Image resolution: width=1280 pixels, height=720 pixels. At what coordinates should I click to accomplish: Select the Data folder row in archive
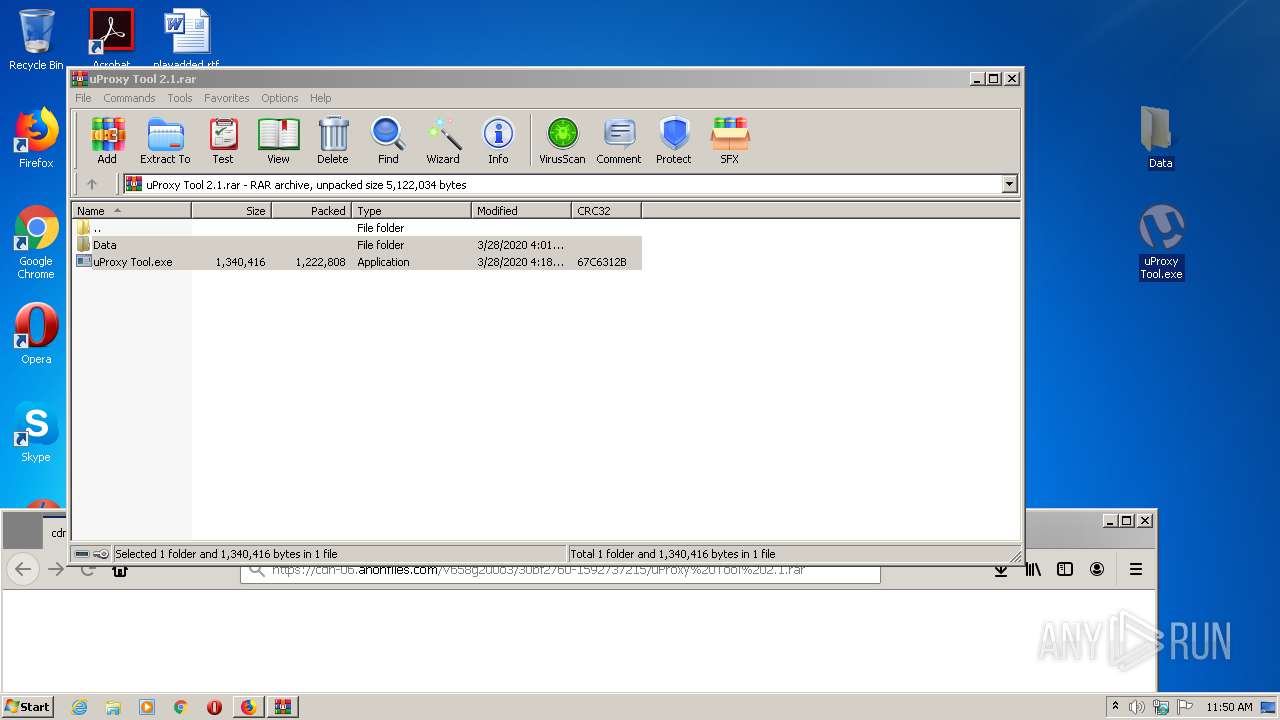click(357, 245)
